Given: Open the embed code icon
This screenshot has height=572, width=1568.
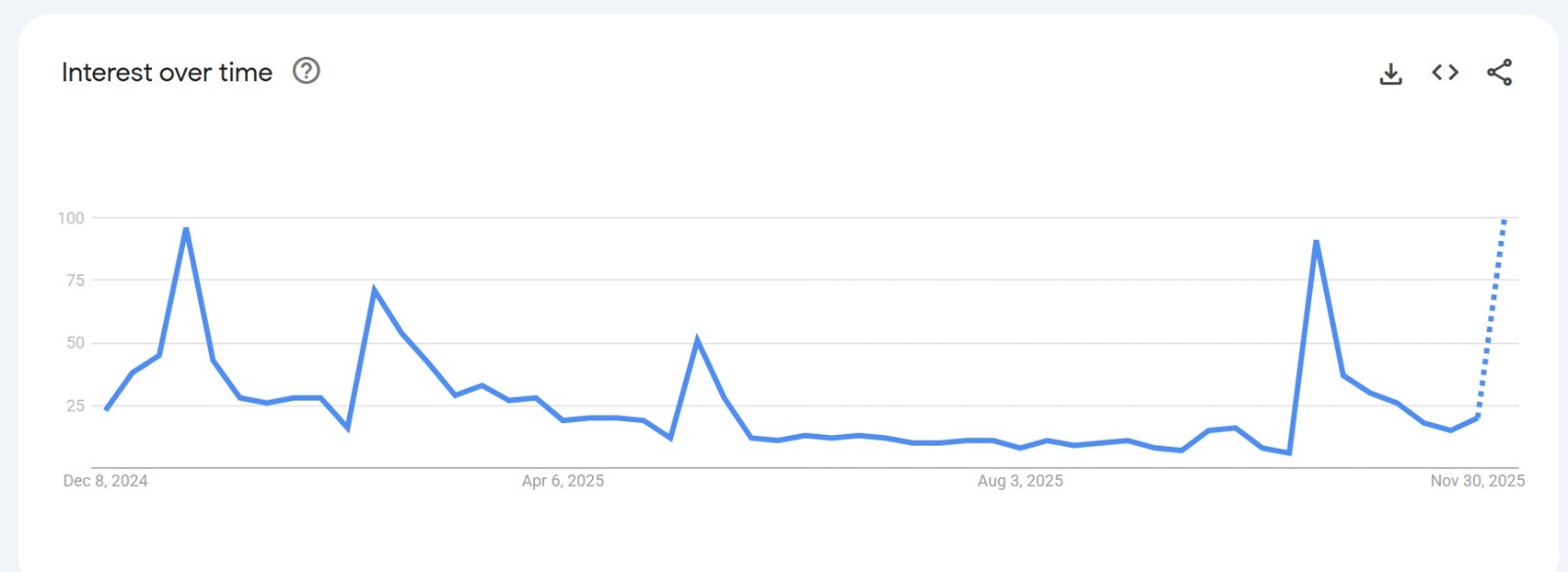Looking at the screenshot, I should (x=1445, y=72).
